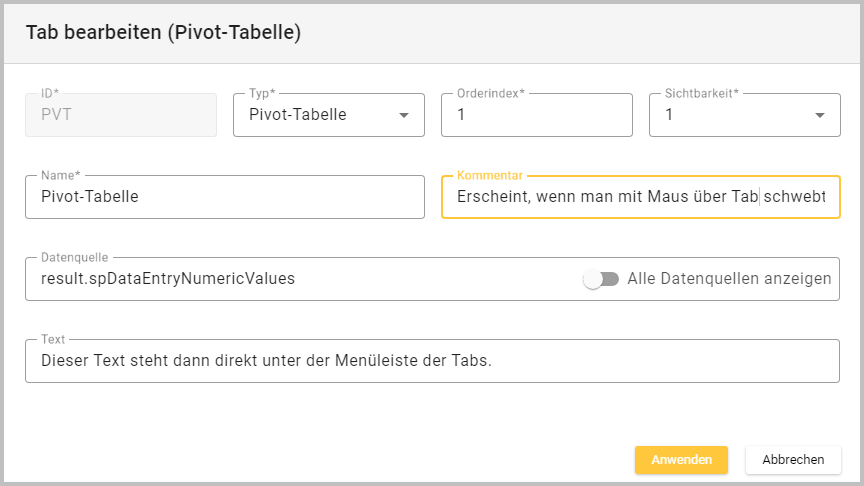Image resolution: width=864 pixels, height=486 pixels.
Task: Click into the Name field containing Pivot-Tabelle
Action: (225, 197)
